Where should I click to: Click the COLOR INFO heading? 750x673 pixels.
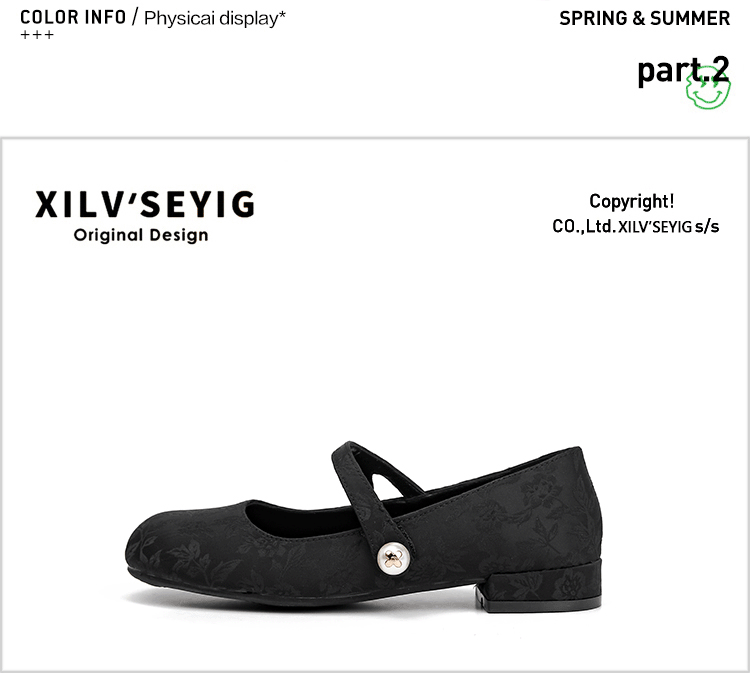tap(73, 18)
